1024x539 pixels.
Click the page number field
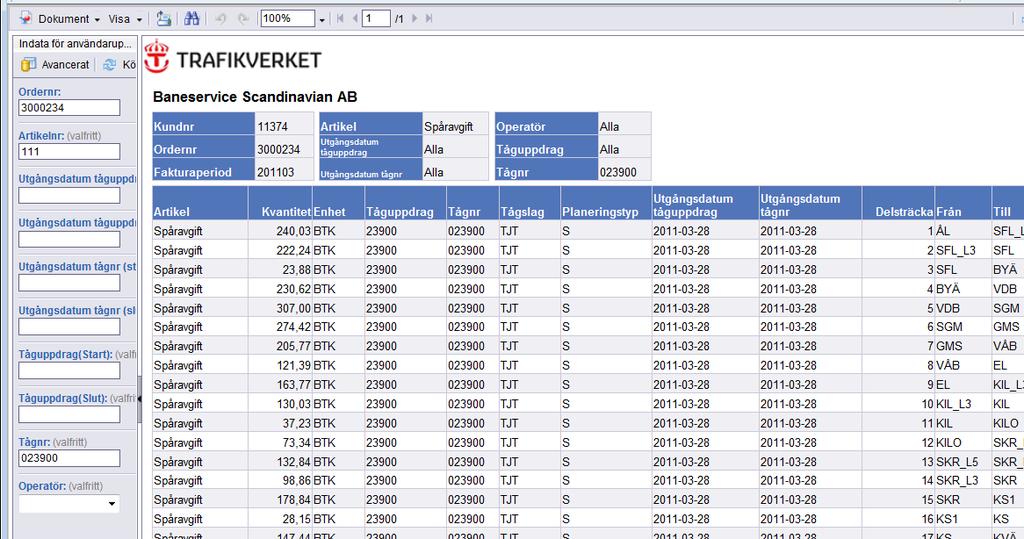point(376,19)
